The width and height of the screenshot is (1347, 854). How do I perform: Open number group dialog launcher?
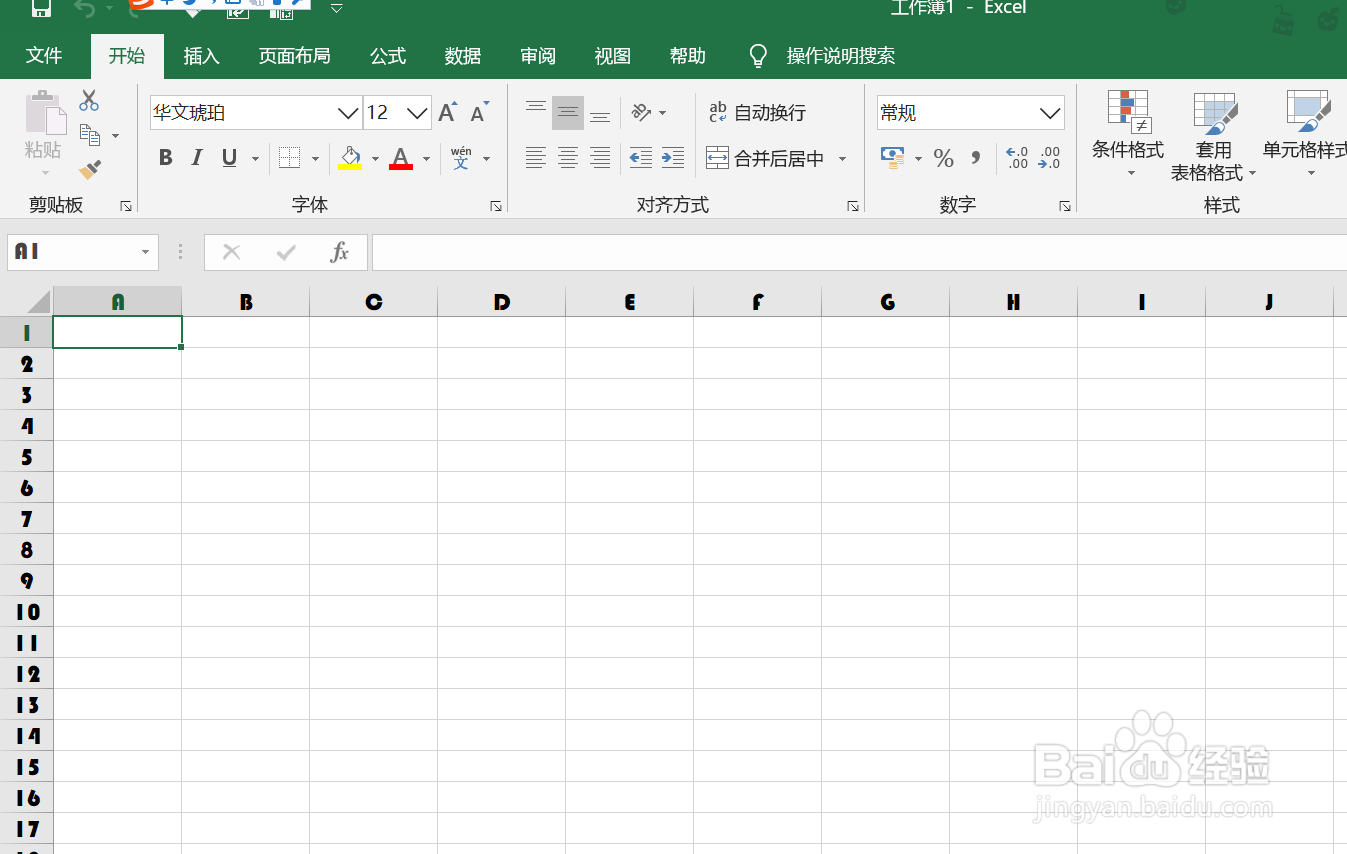click(x=1065, y=205)
